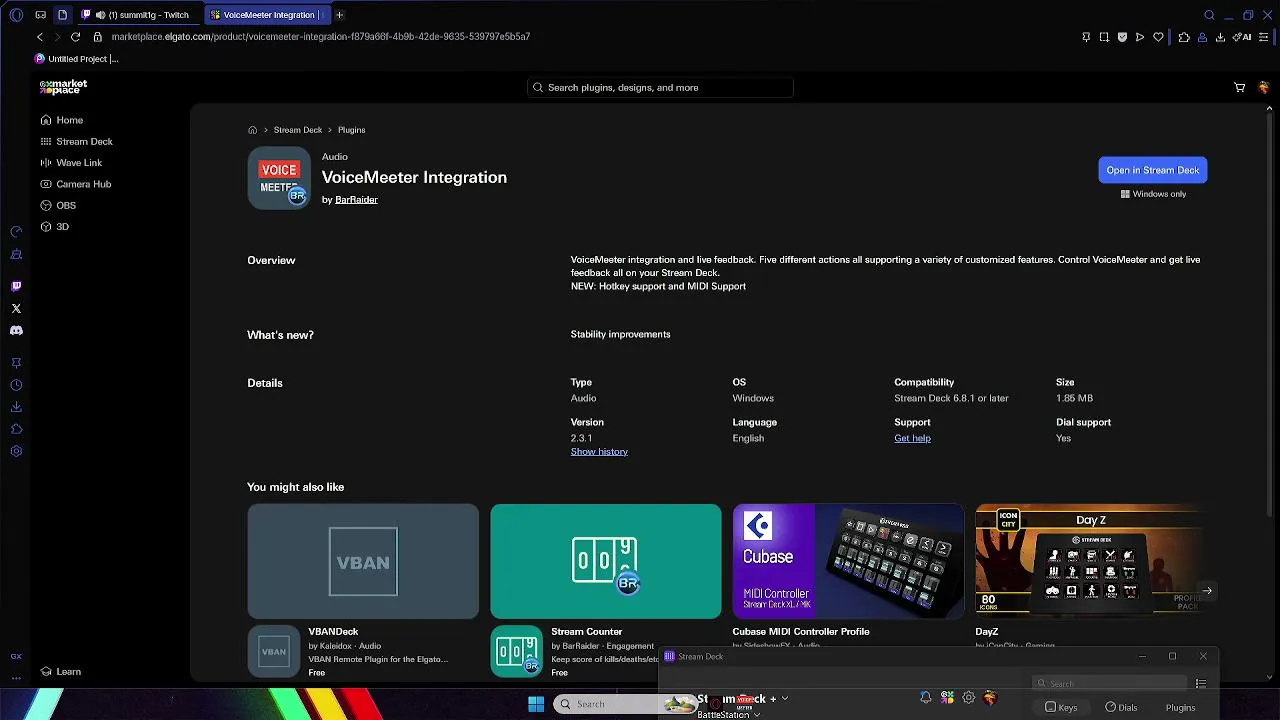The image size is (1280, 720).
Task: Click the Stream Deck list view icon
Action: tap(1201, 684)
